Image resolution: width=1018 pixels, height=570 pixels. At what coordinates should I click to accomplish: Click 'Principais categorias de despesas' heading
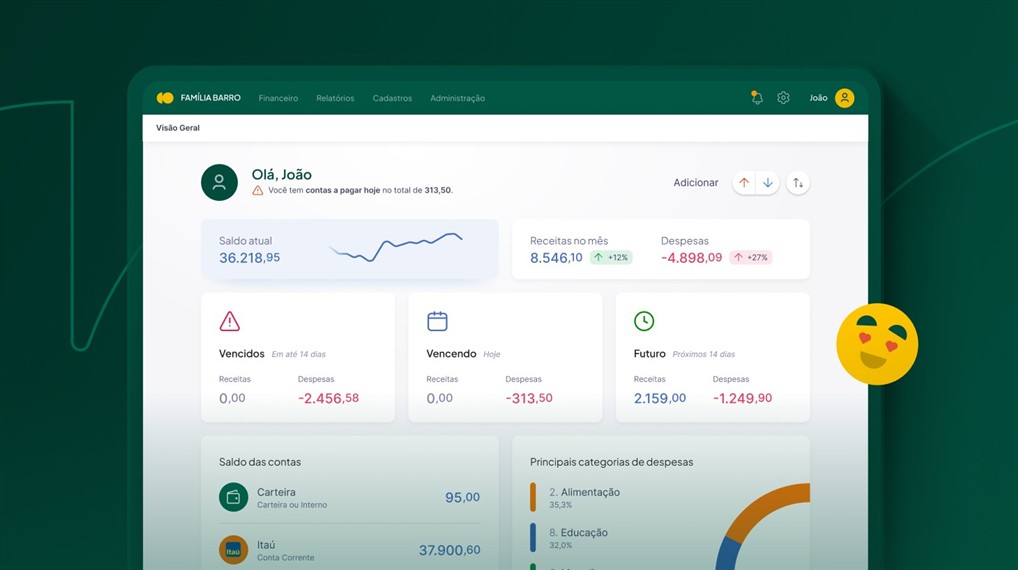pos(612,462)
